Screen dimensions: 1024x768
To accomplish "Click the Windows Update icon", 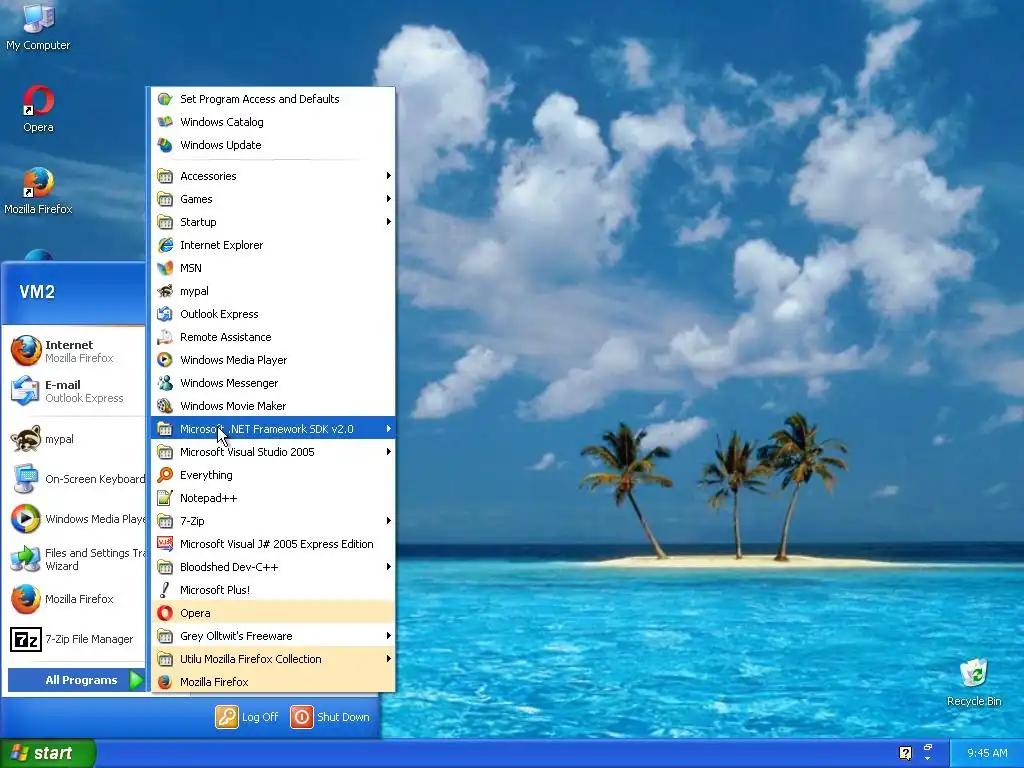I will [165, 144].
